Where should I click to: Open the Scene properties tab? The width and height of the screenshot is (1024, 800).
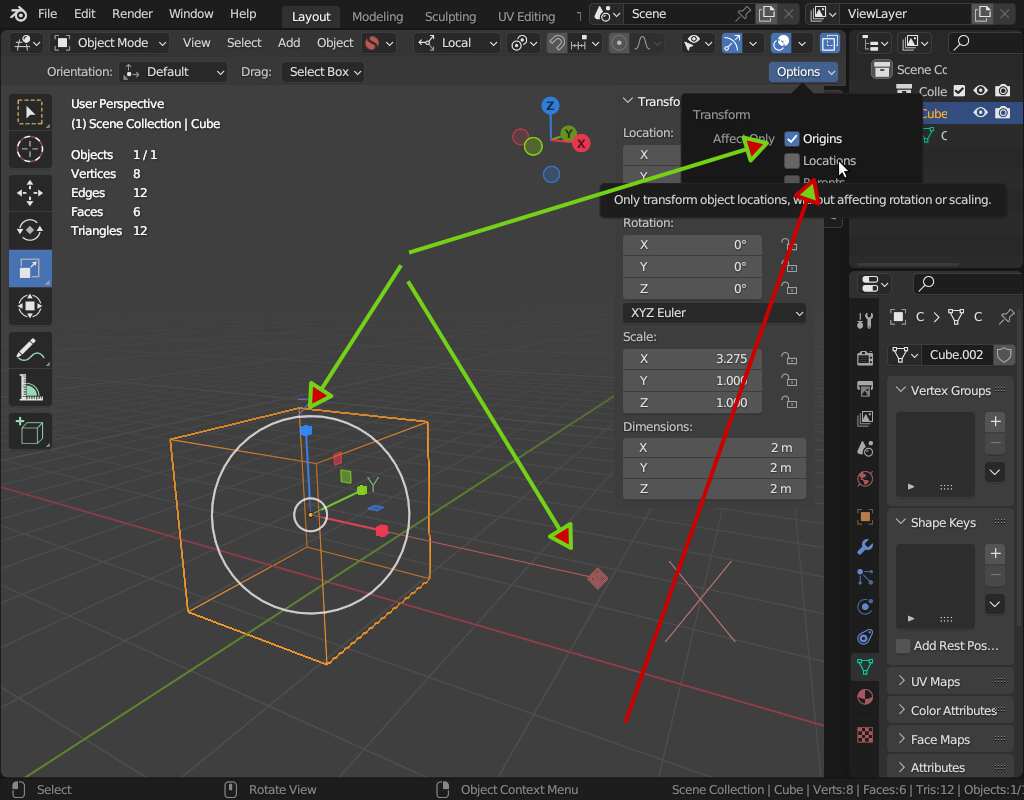point(865,449)
